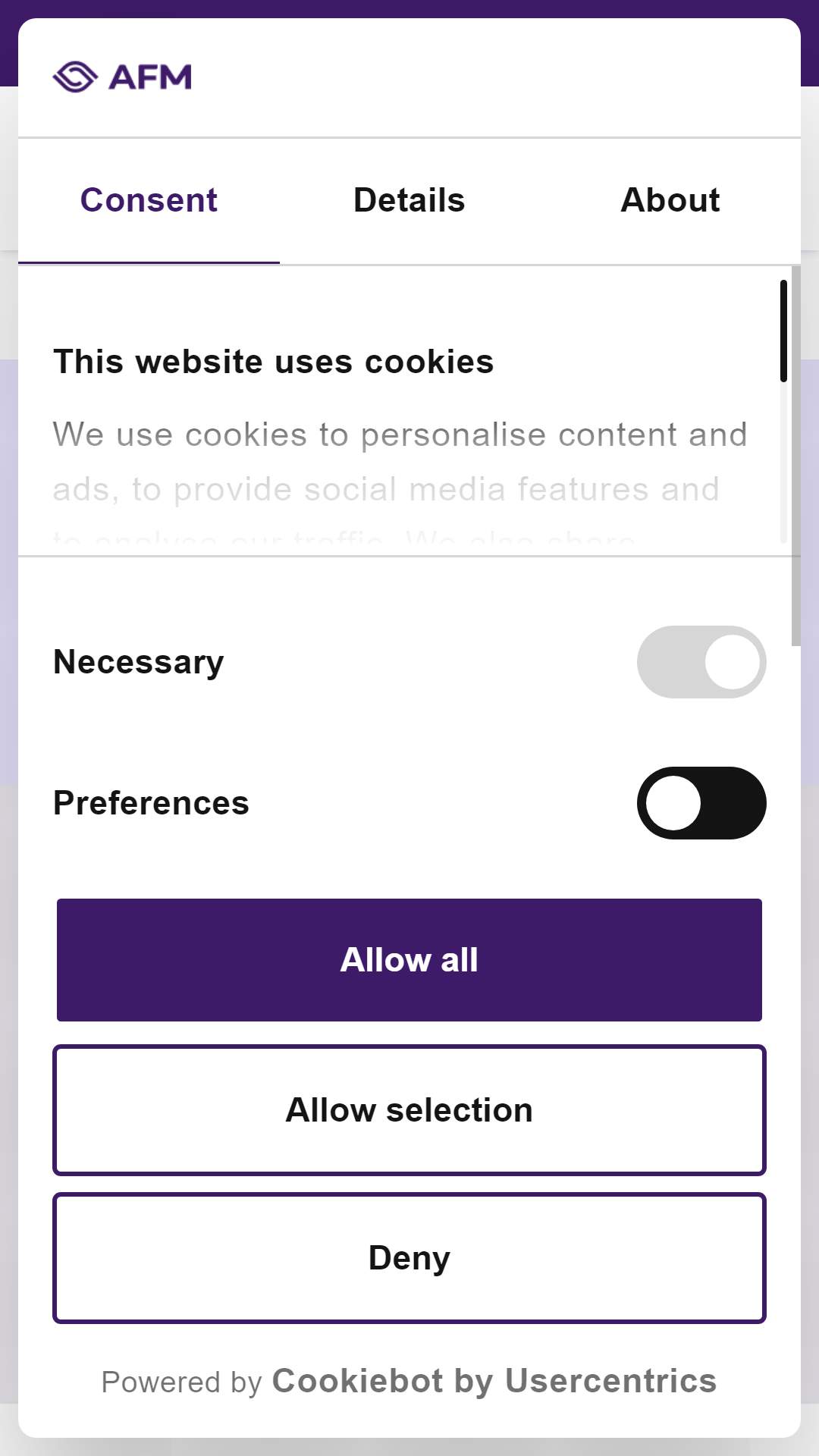This screenshot has width=819, height=1456.
Task: Click the Allow all button
Action: coord(409,960)
